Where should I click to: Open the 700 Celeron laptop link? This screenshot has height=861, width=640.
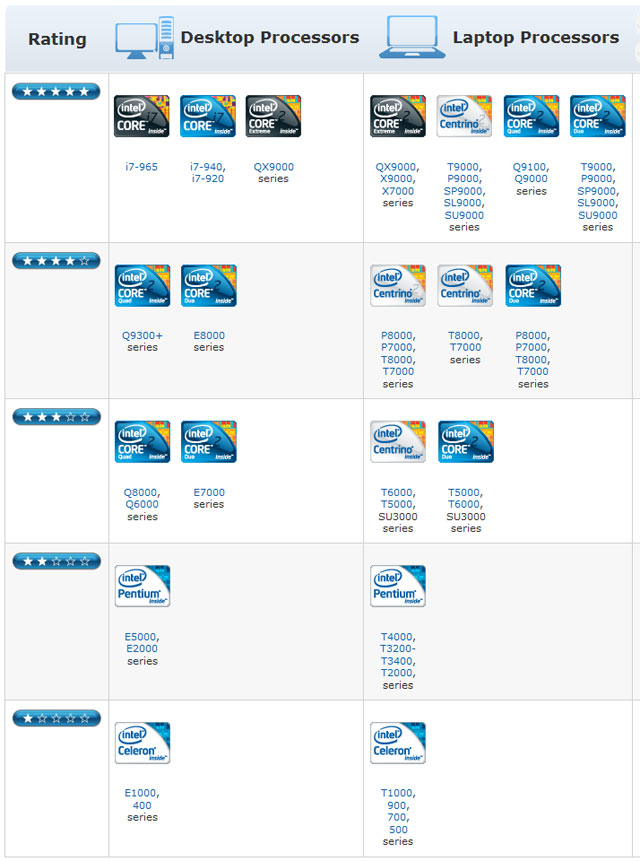click(398, 818)
